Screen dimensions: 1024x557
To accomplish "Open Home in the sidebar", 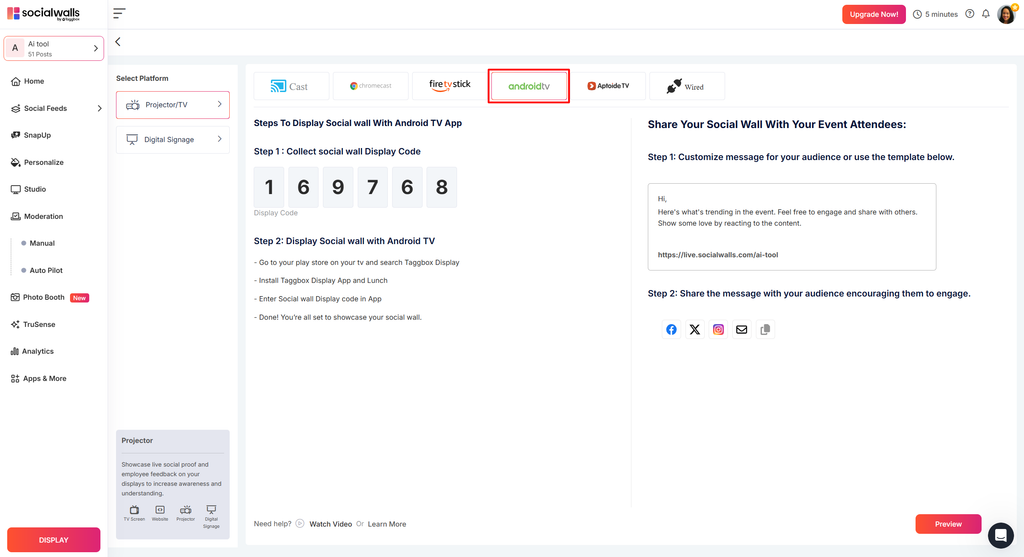I will coord(27,82).
